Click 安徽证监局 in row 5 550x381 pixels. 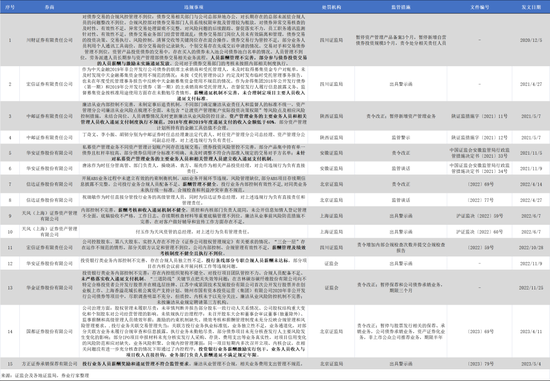(x=331, y=153)
